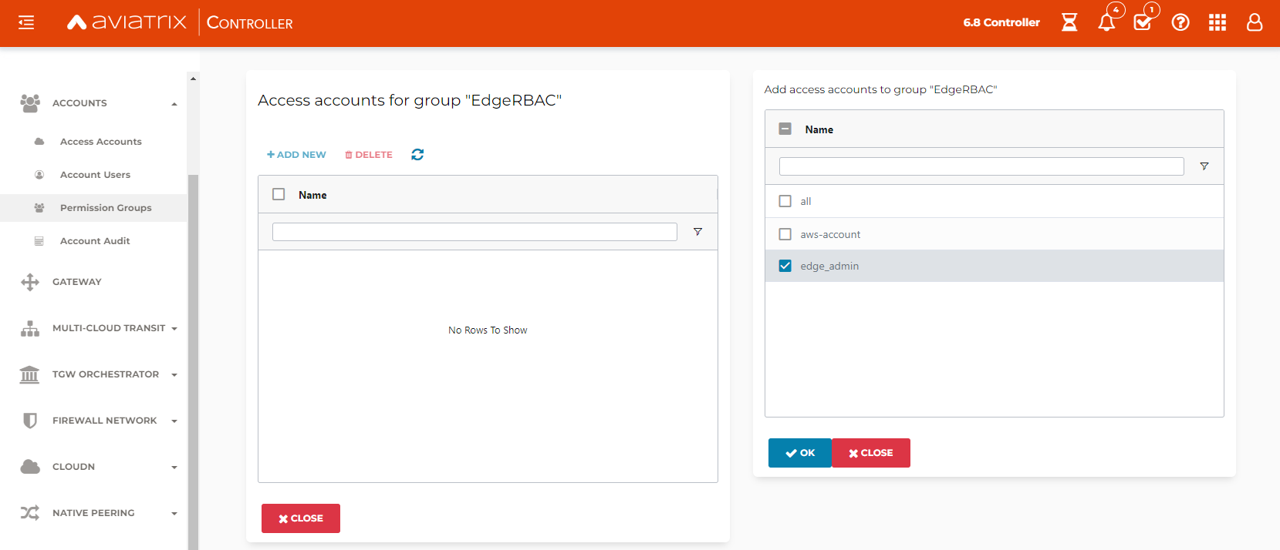This screenshot has width=1280, height=550.
Task: Close the add access accounts panel
Action: 871,453
